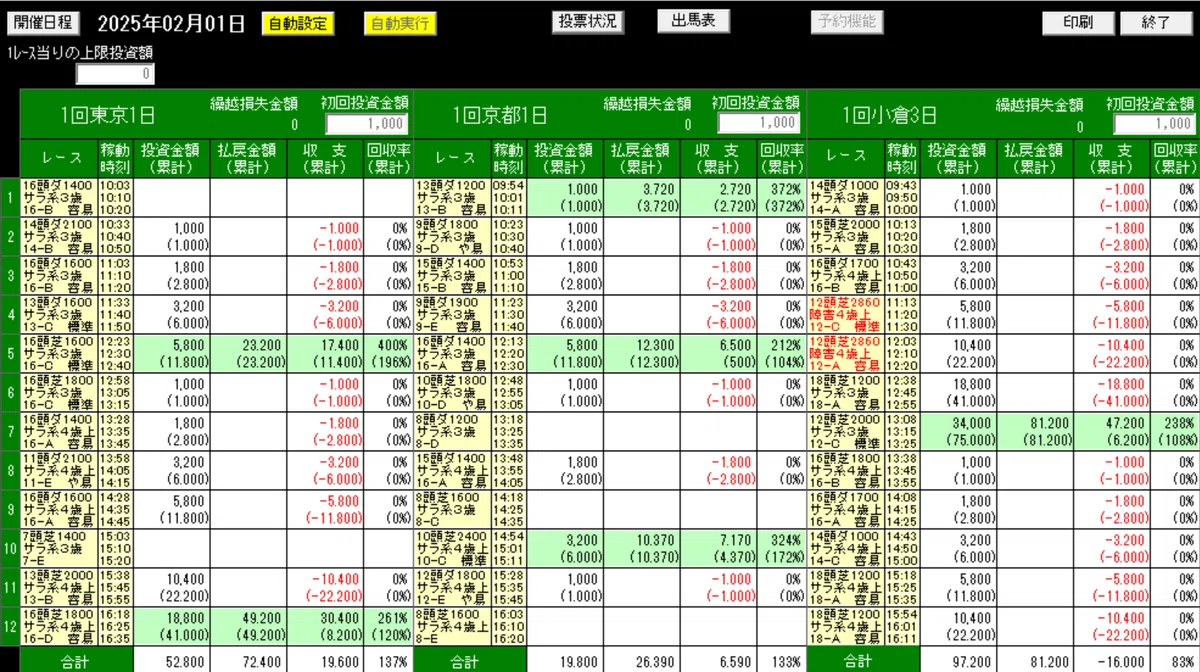This screenshot has height=672, width=1200.
Task: Click the yellow 自動設定 button
Action: tap(298, 23)
